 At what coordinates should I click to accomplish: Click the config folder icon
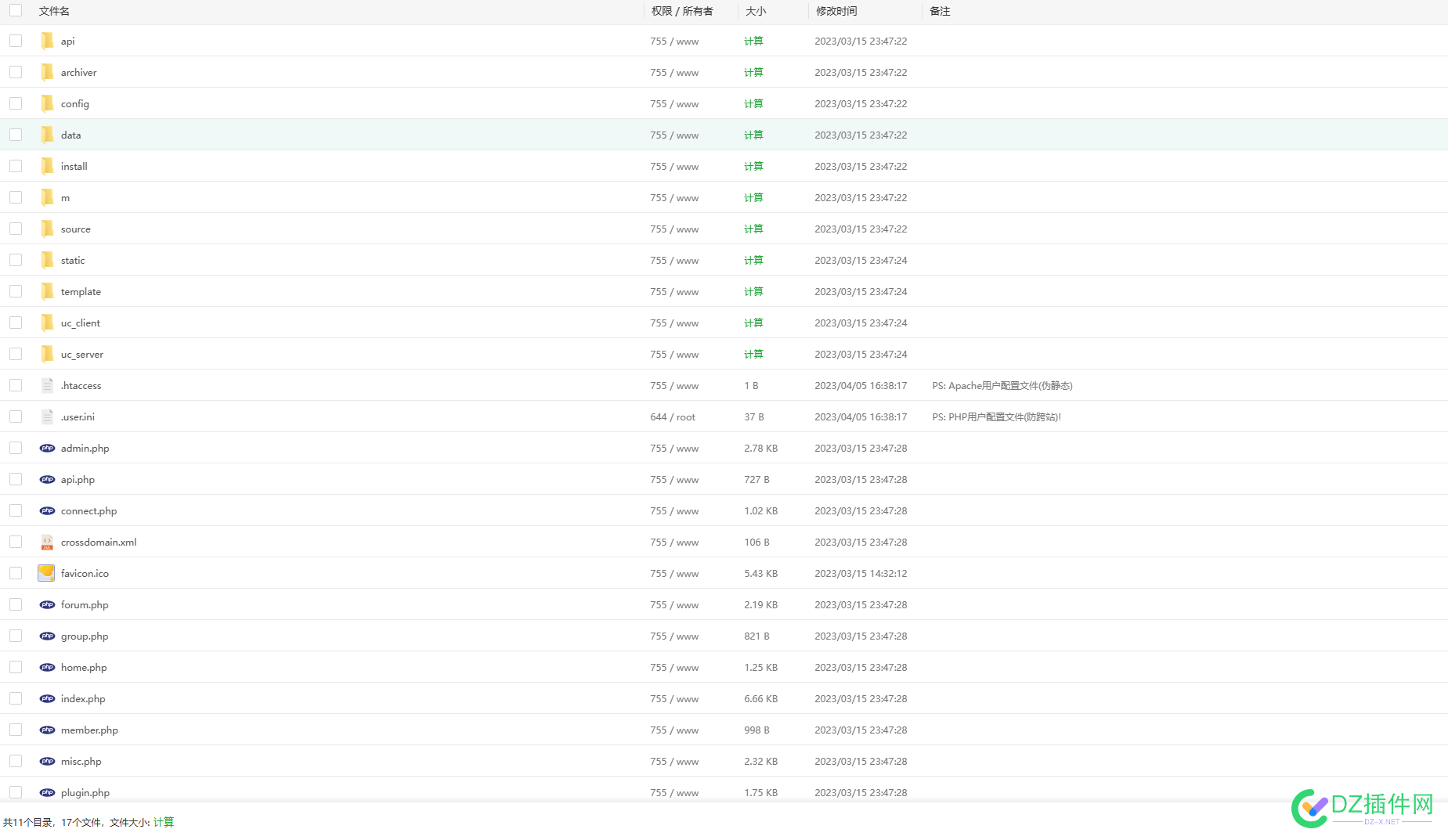(x=47, y=103)
